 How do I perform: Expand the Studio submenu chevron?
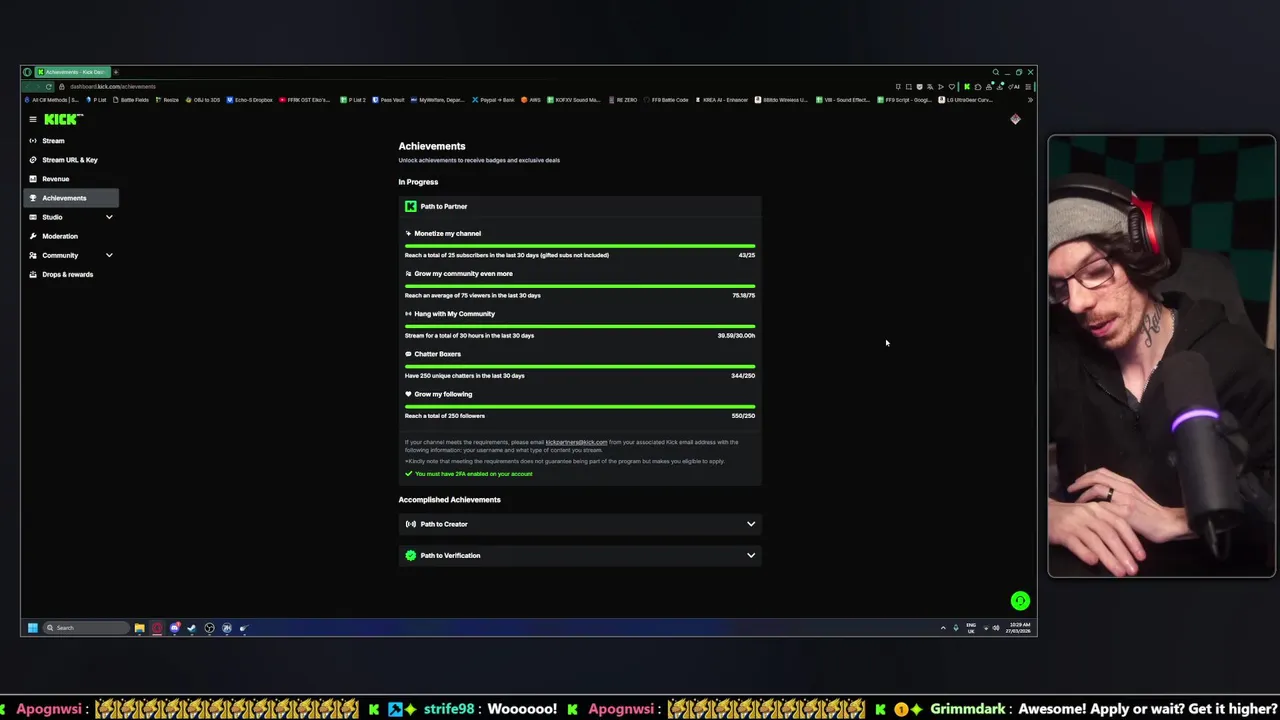click(109, 217)
